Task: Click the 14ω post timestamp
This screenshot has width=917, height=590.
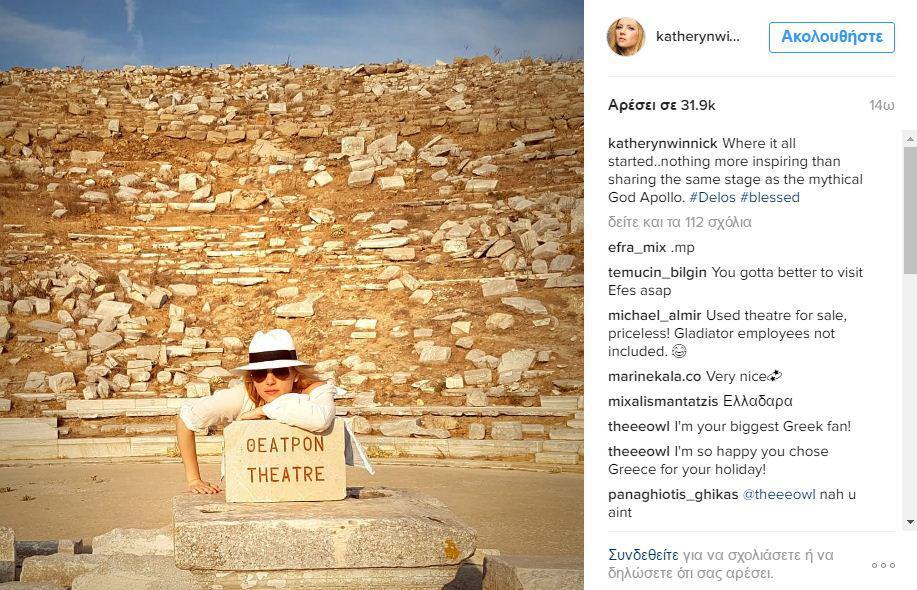Action: 882,106
